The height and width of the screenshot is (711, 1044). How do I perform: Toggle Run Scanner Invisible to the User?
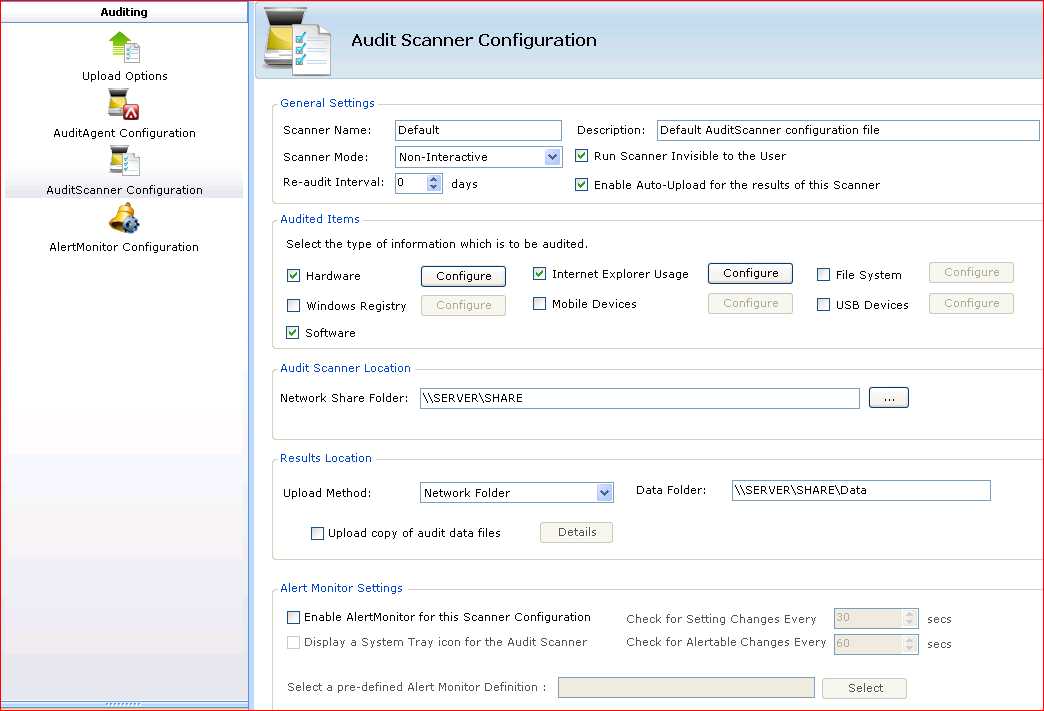click(x=581, y=156)
